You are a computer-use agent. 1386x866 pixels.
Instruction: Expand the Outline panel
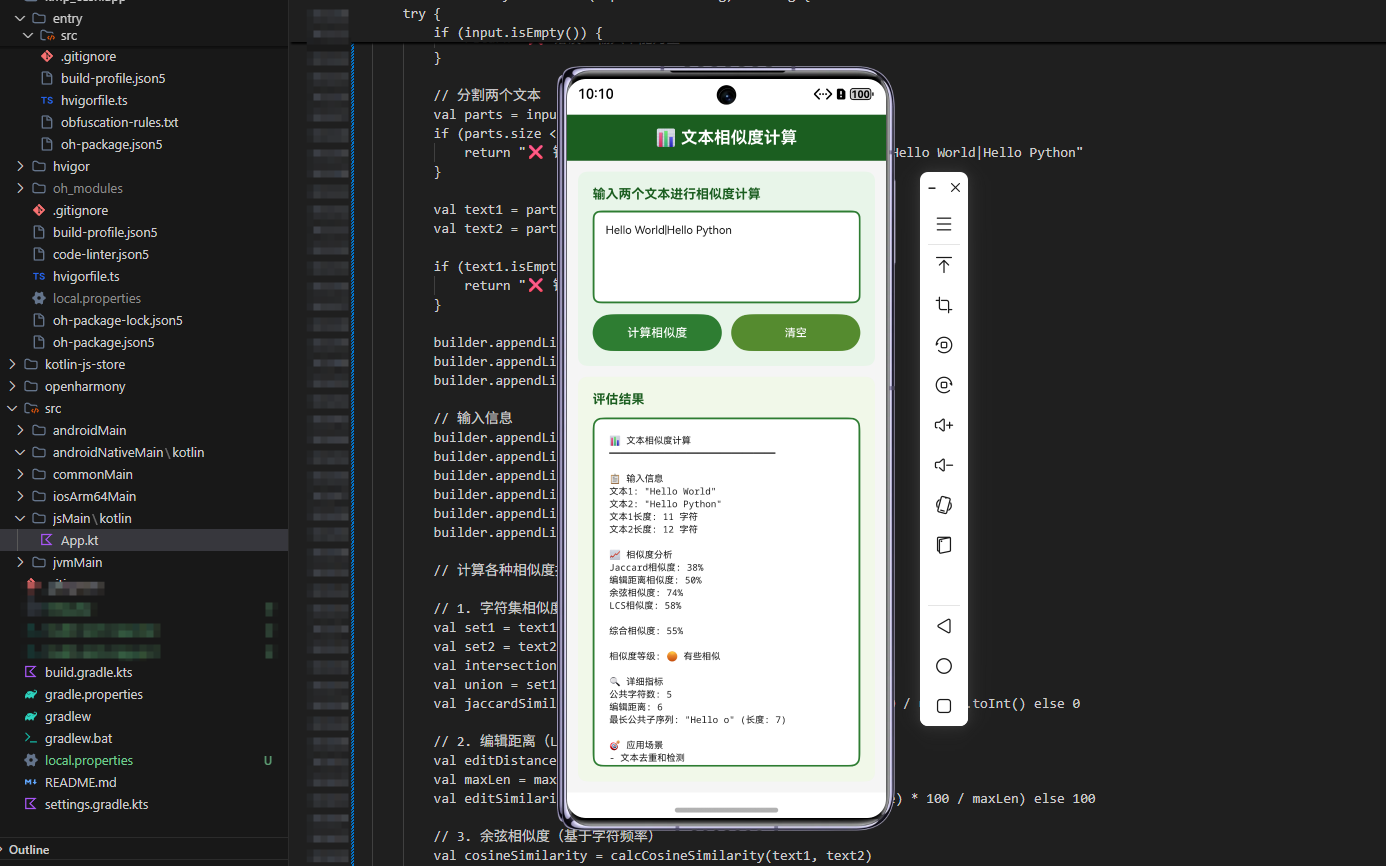(x=29, y=850)
